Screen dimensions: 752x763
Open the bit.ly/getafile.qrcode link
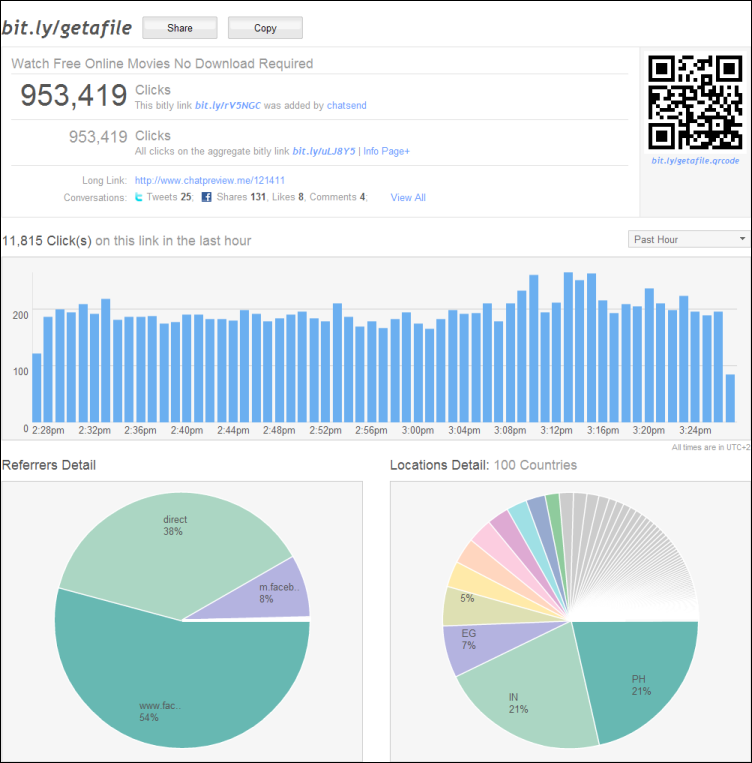[x=695, y=160]
